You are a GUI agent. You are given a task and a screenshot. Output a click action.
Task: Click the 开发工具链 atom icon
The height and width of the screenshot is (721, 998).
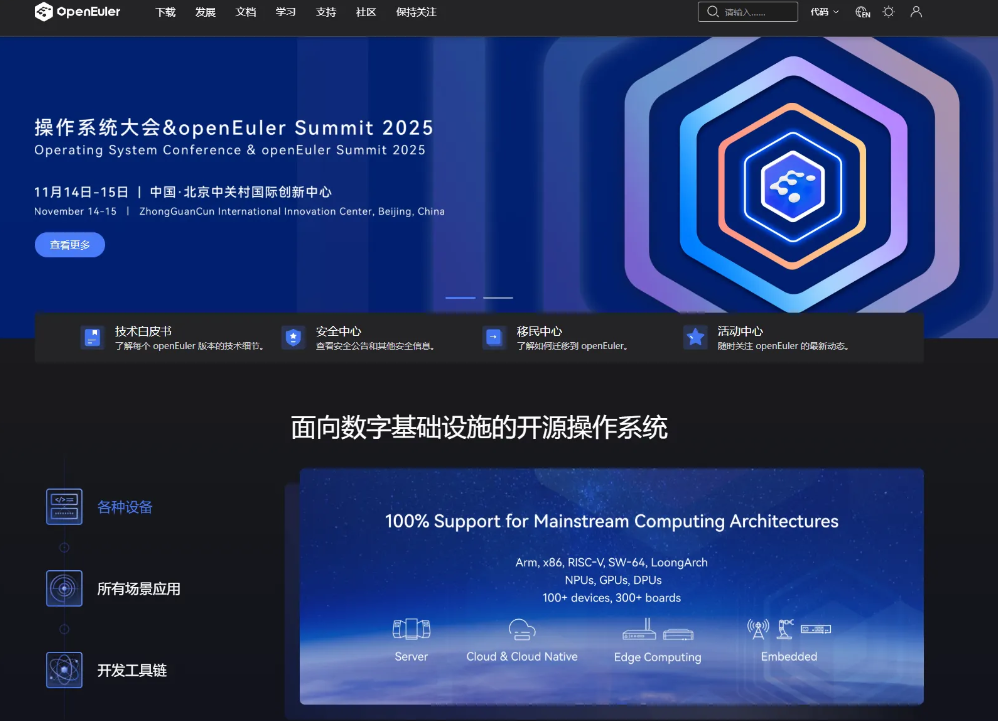pos(64,669)
